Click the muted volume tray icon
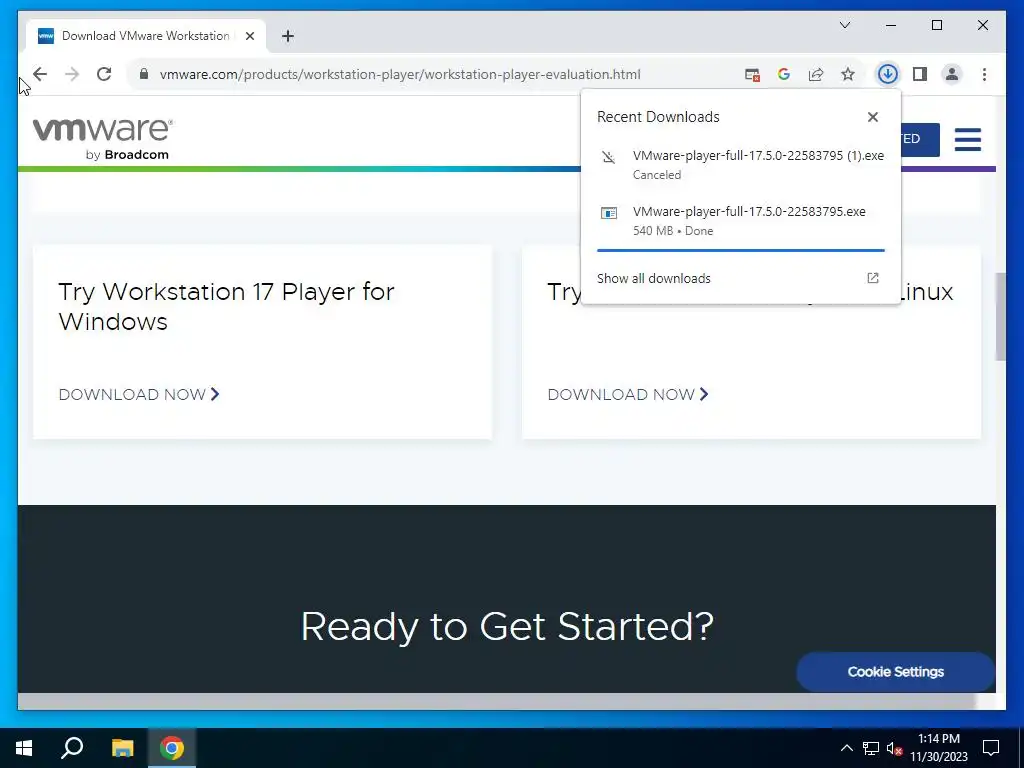Viewport: 1024px width, 768px height. 894,748
